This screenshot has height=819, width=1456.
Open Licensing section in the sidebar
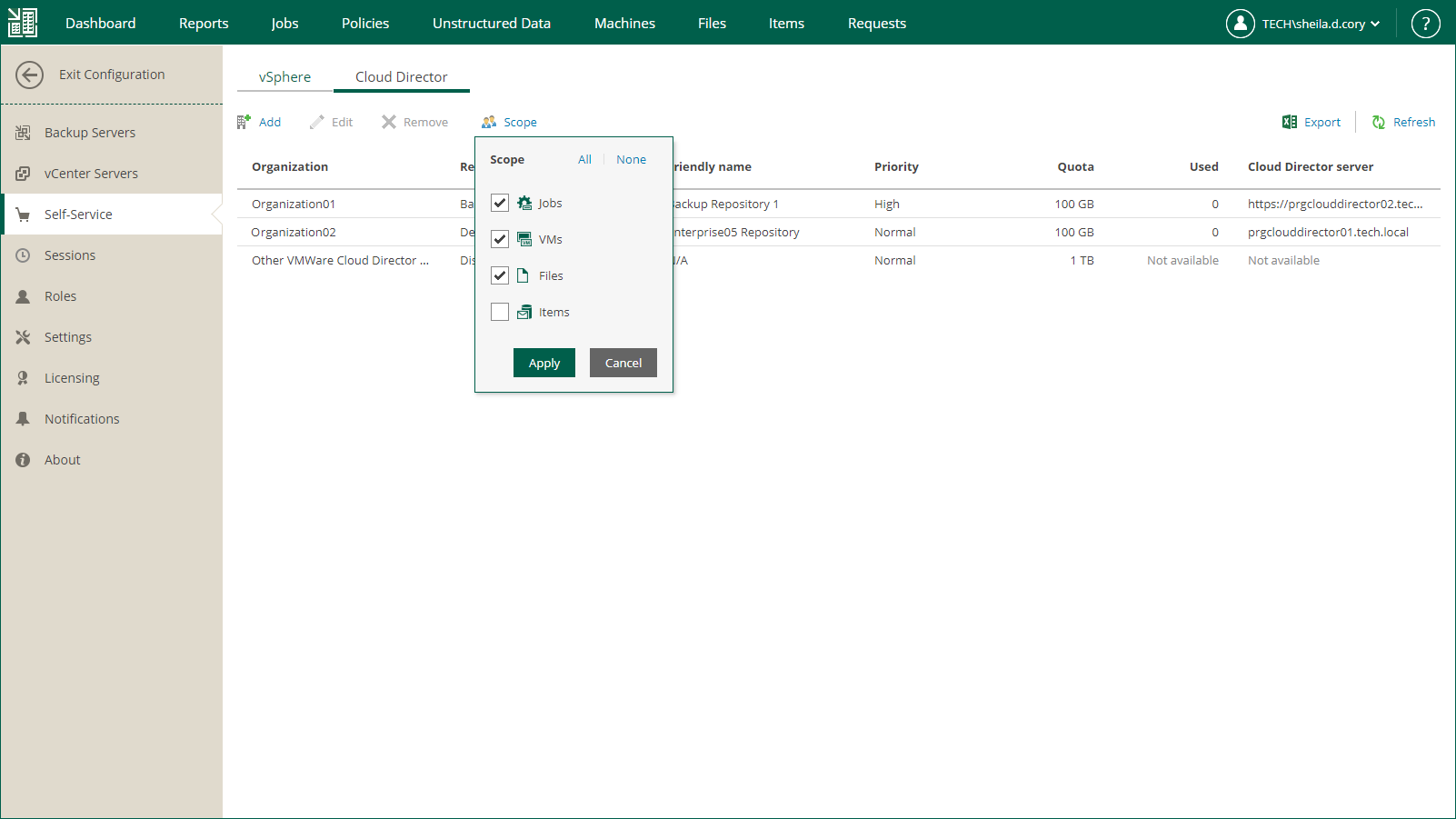72,378
